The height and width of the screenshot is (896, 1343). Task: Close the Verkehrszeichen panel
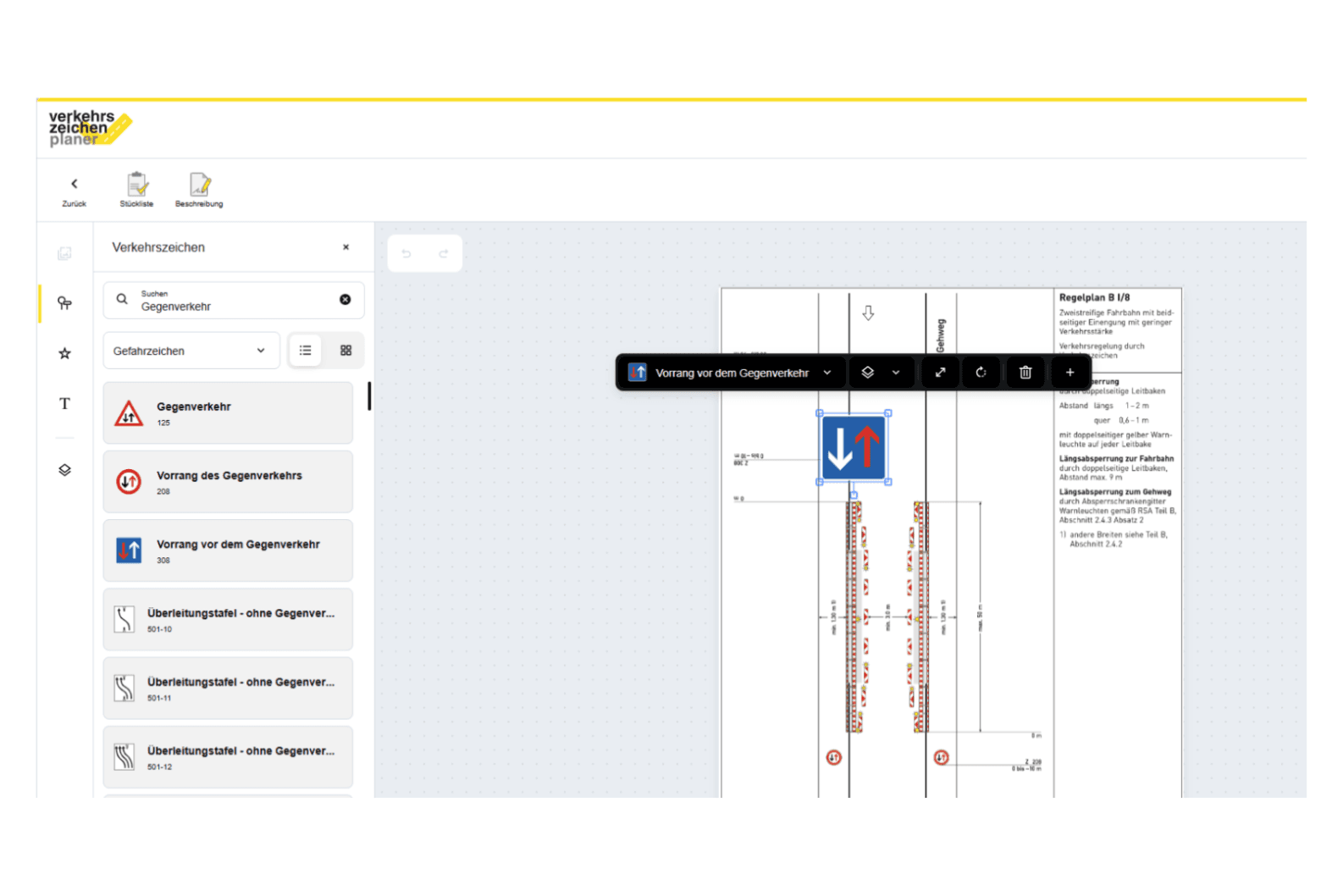click(x=345, y=247)
